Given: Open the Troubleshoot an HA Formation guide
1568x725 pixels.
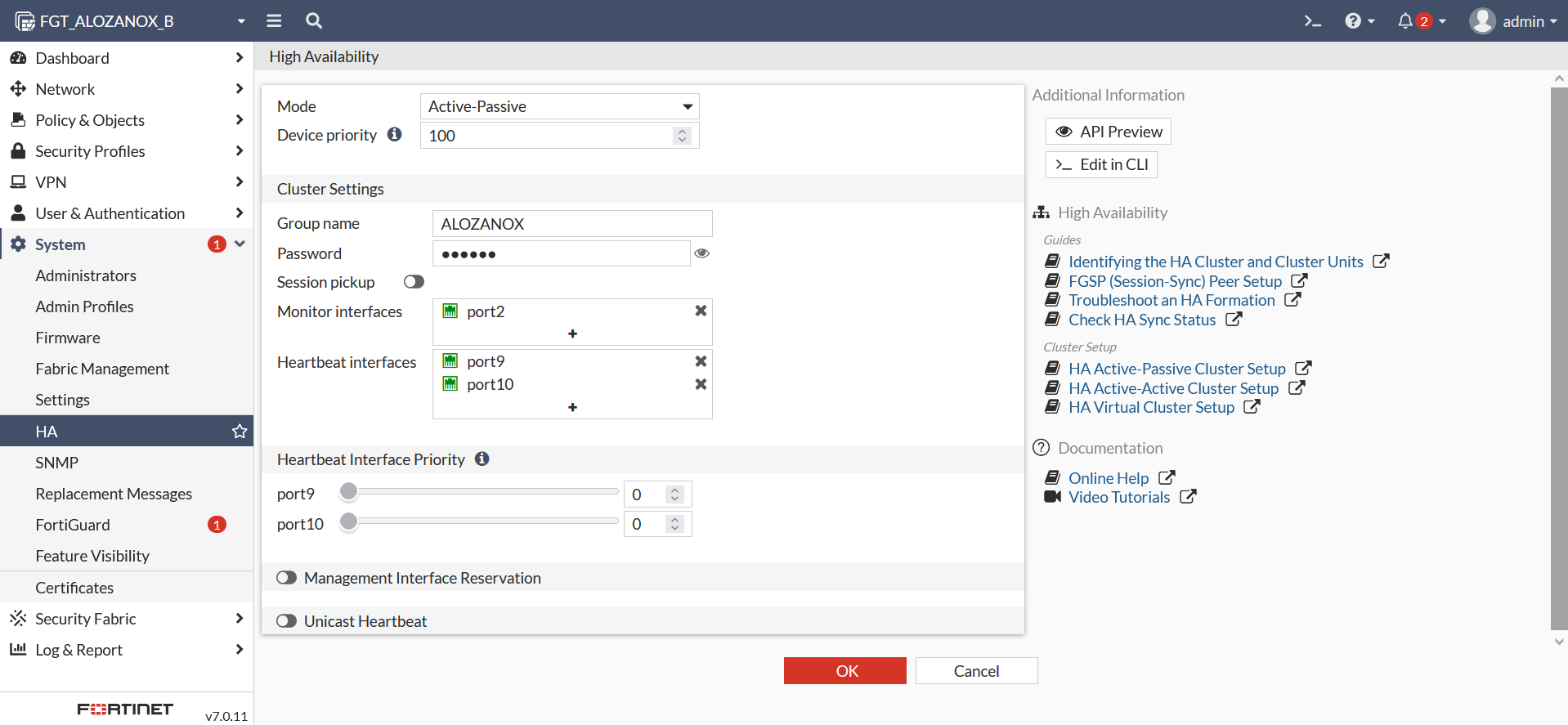Looking at the screenshot, I should 1171,300.
